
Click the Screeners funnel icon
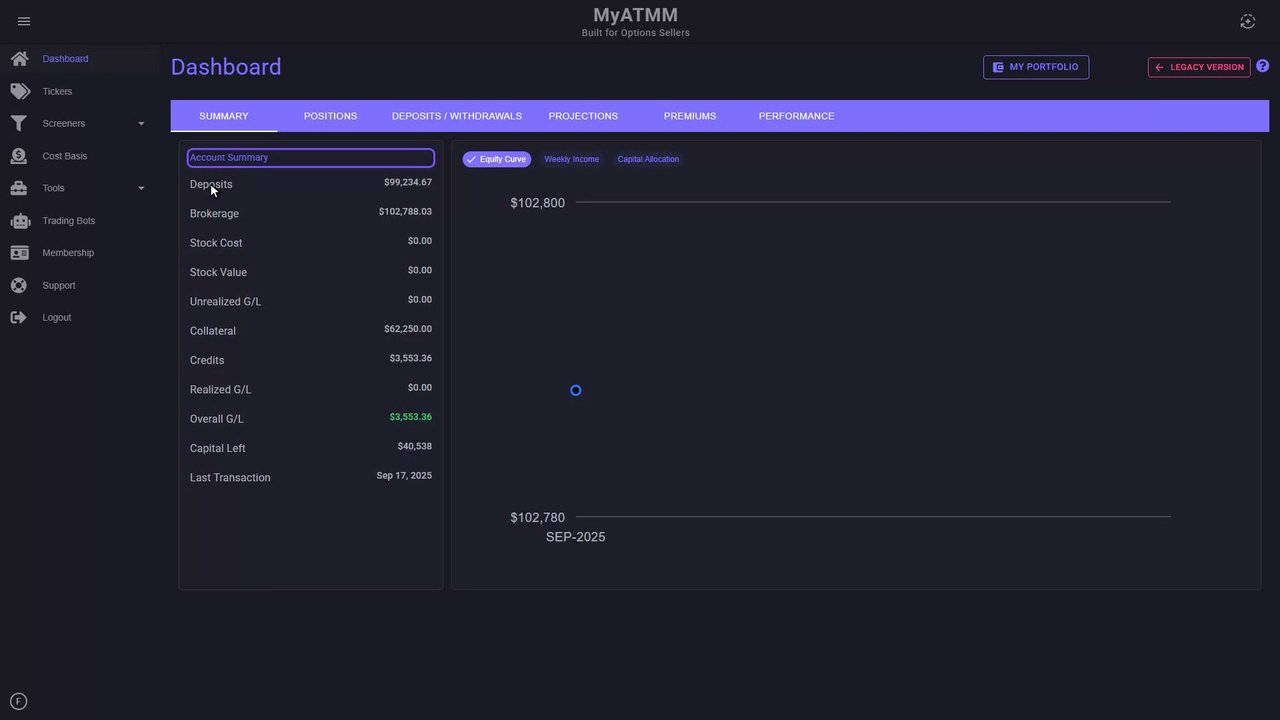click(19, 124)
